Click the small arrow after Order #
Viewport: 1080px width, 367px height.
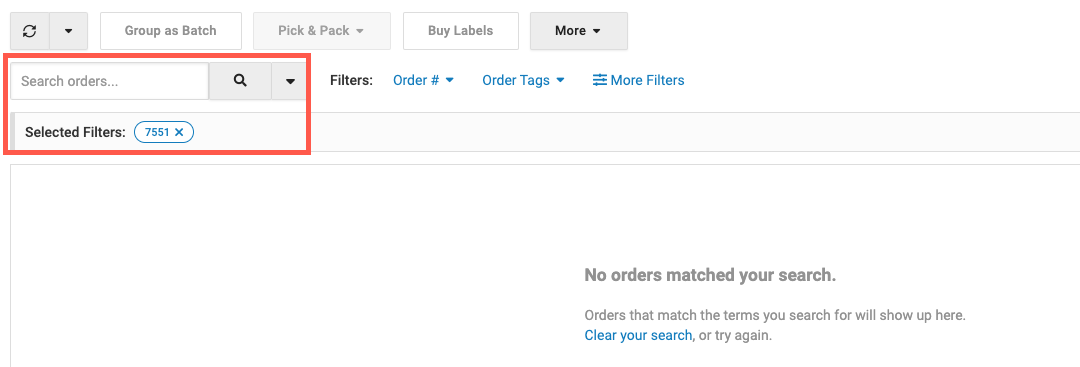[x=450, y=81]
